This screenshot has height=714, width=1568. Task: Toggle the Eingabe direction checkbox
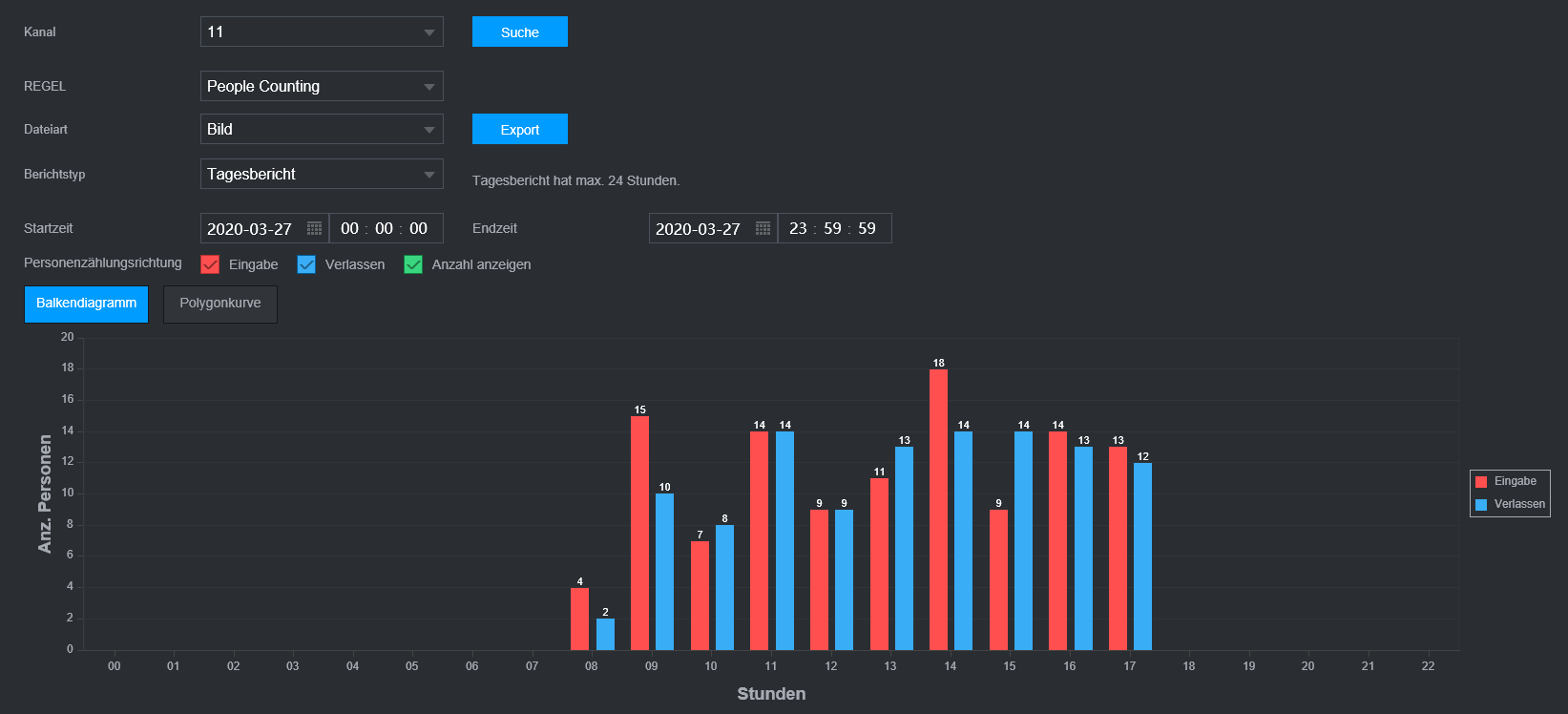click(210, 264)
